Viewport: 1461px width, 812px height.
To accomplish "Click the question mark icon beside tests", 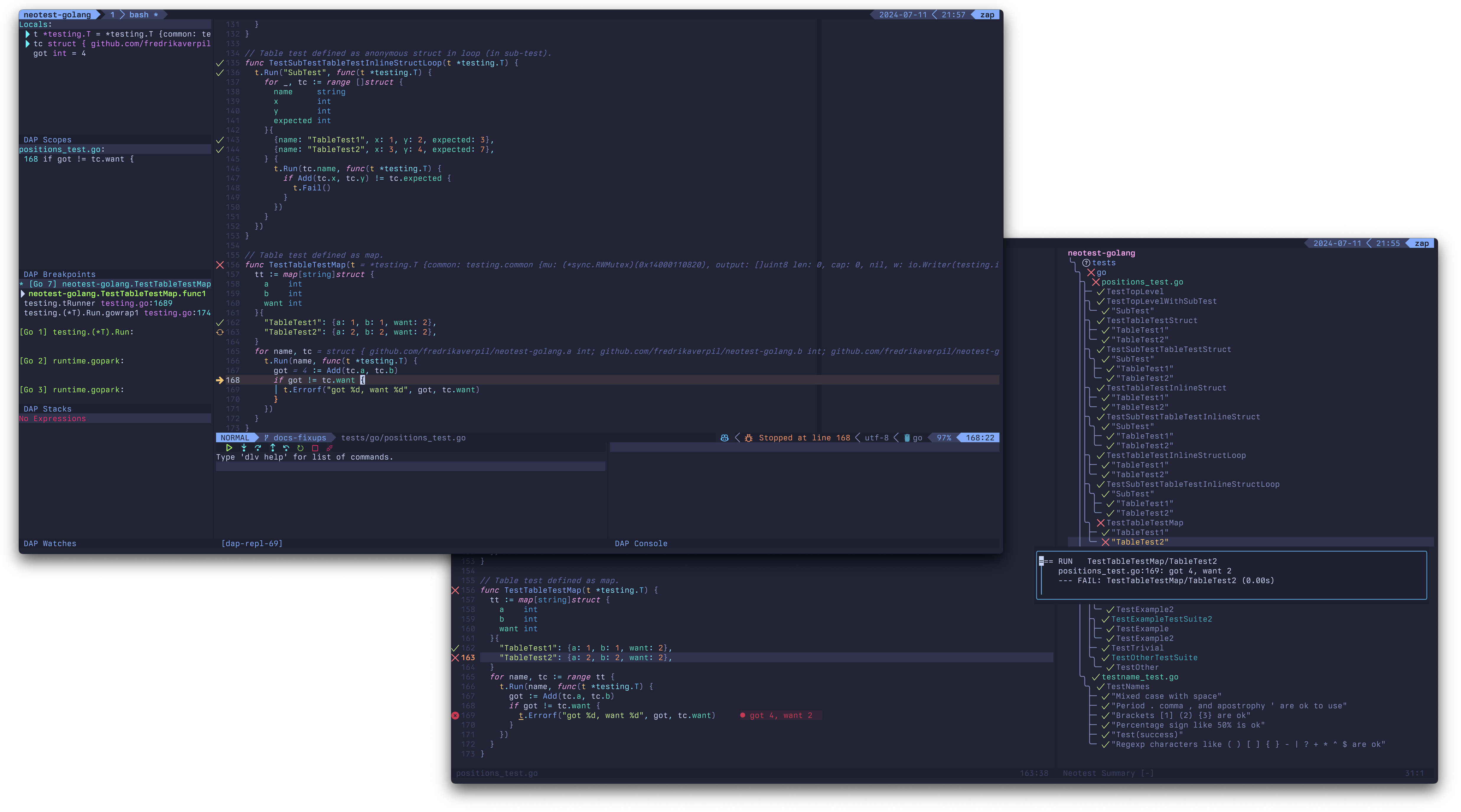I will 1086,262.
